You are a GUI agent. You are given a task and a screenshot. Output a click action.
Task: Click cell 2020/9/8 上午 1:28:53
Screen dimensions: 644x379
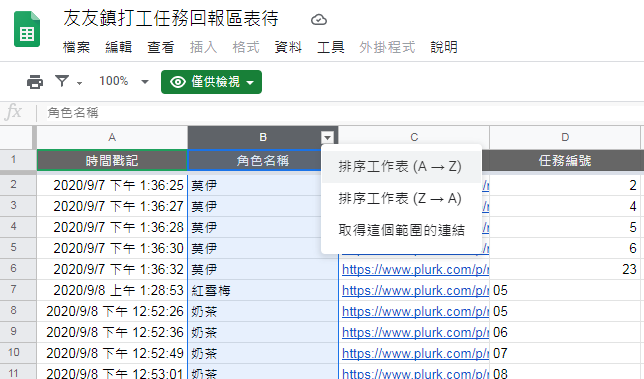click(112, 290)
